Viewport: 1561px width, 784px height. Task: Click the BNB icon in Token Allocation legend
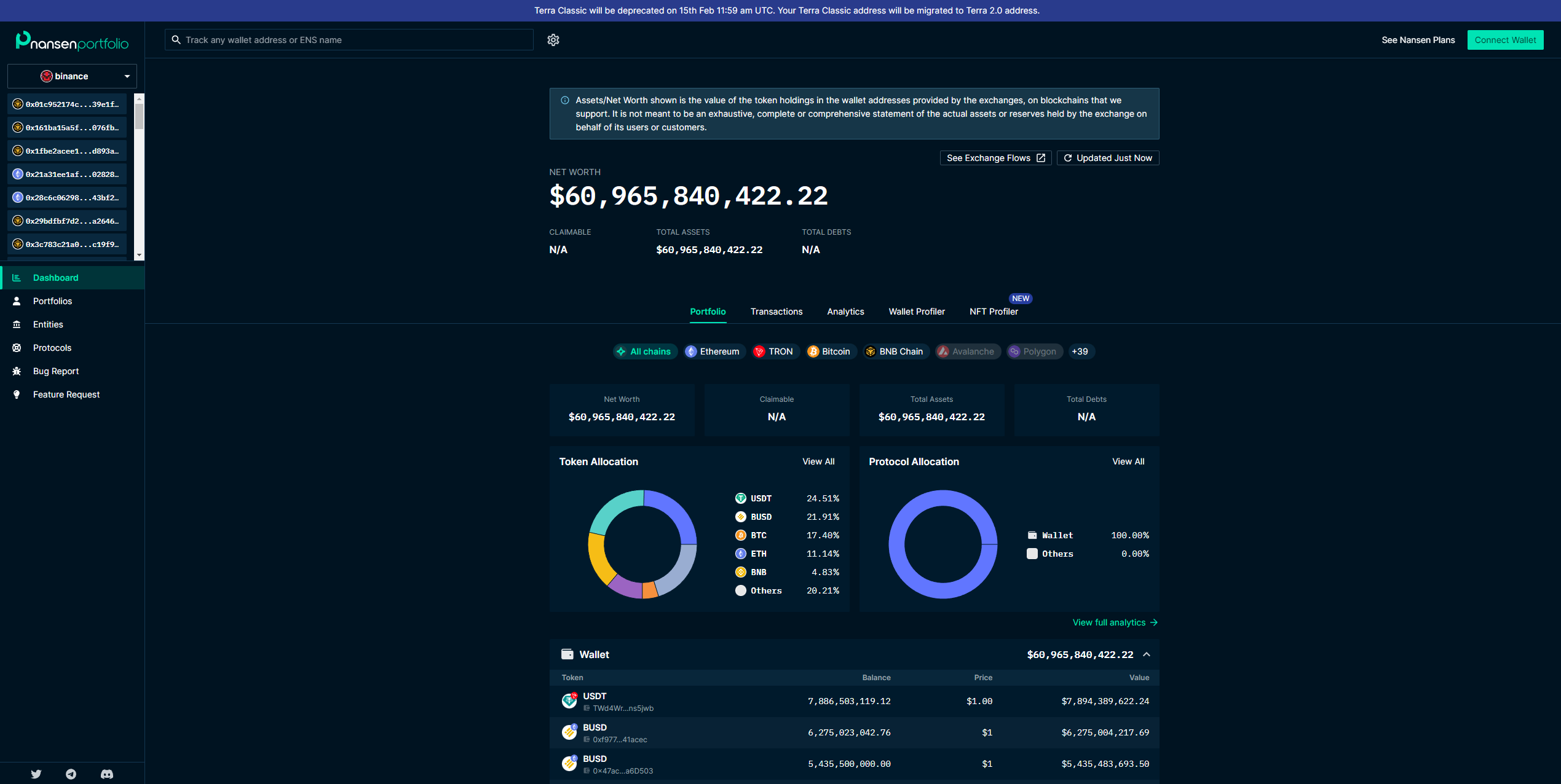tap(741, 572)
